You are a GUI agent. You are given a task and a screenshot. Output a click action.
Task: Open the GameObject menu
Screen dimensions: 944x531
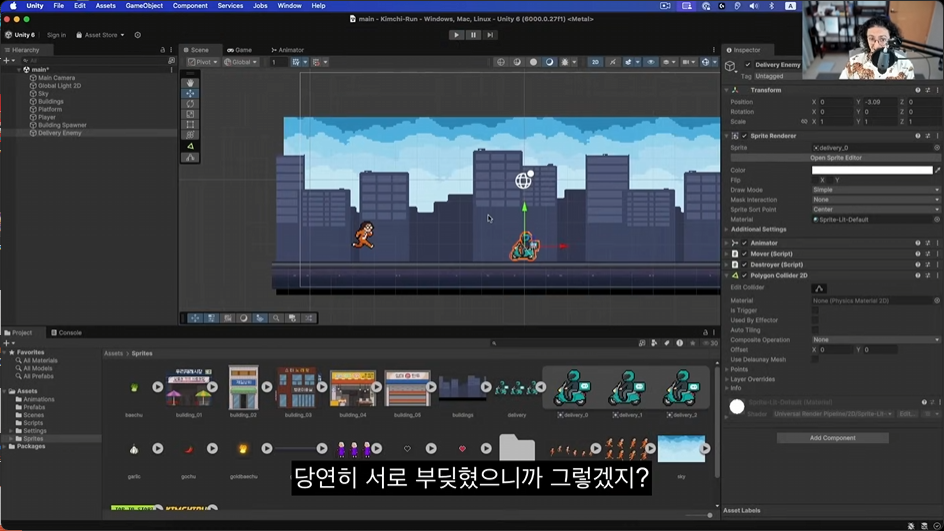(x=144, y=5)
